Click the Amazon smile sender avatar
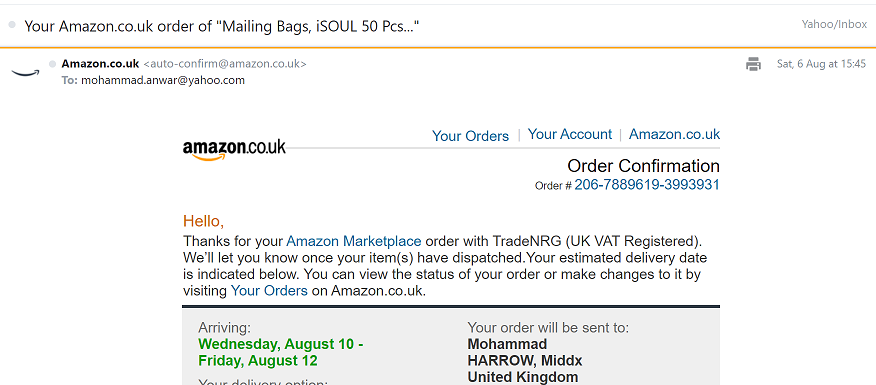876x385 pixels. [x=25, y=73]
